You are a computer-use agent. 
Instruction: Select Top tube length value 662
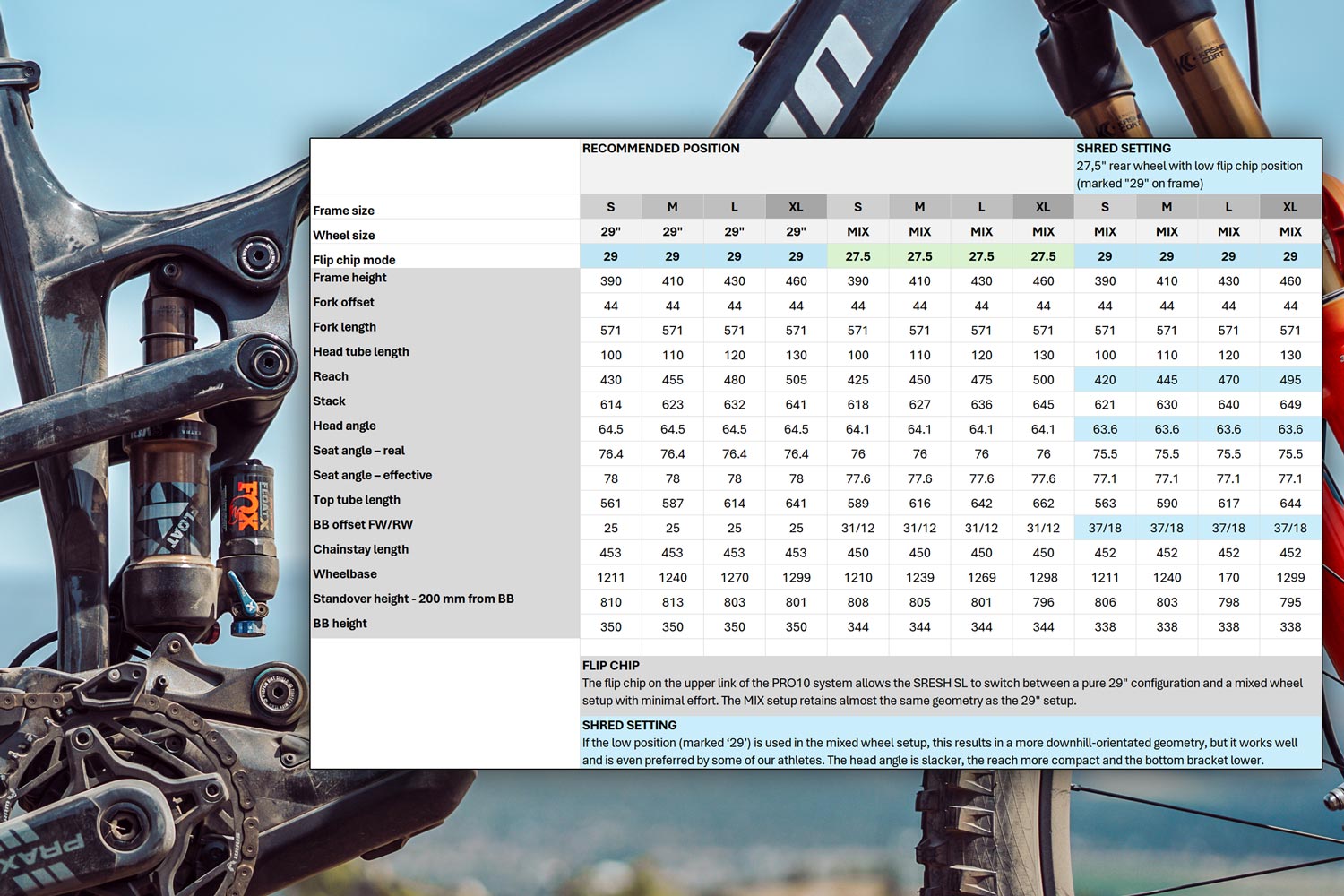click(x=1044, y=504)
